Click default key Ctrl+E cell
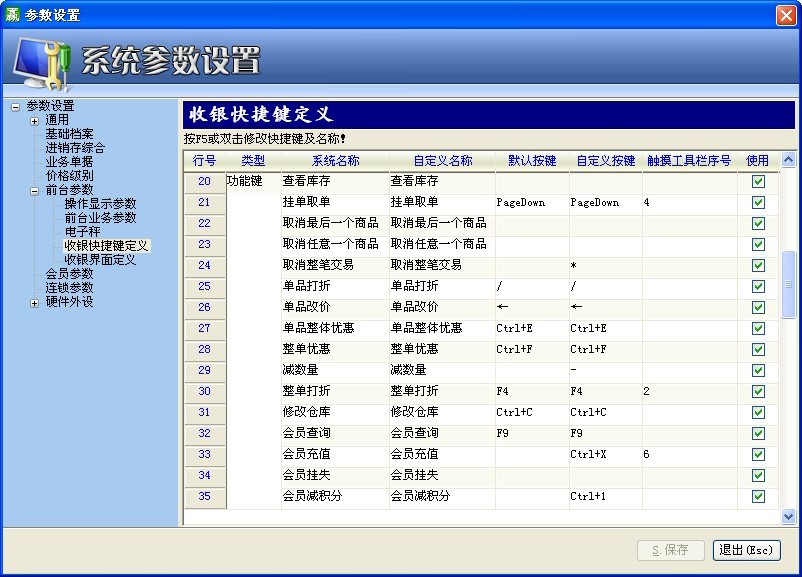Screen dimensions: 802x577 (532, 328)
